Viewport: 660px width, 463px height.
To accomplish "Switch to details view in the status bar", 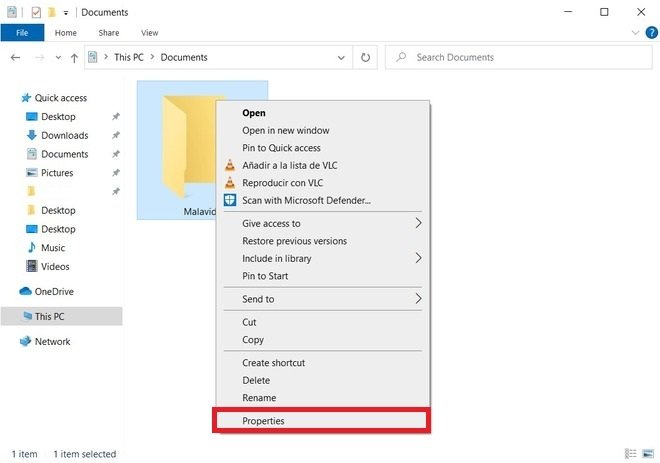I will coord(630,453).
